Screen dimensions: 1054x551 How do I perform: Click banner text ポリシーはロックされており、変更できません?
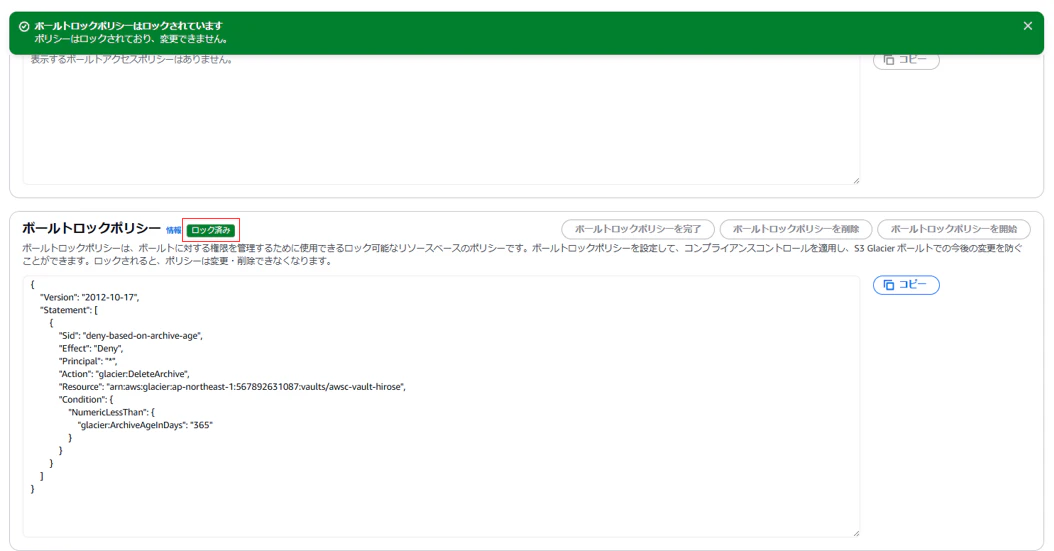[x=131, y=39]
